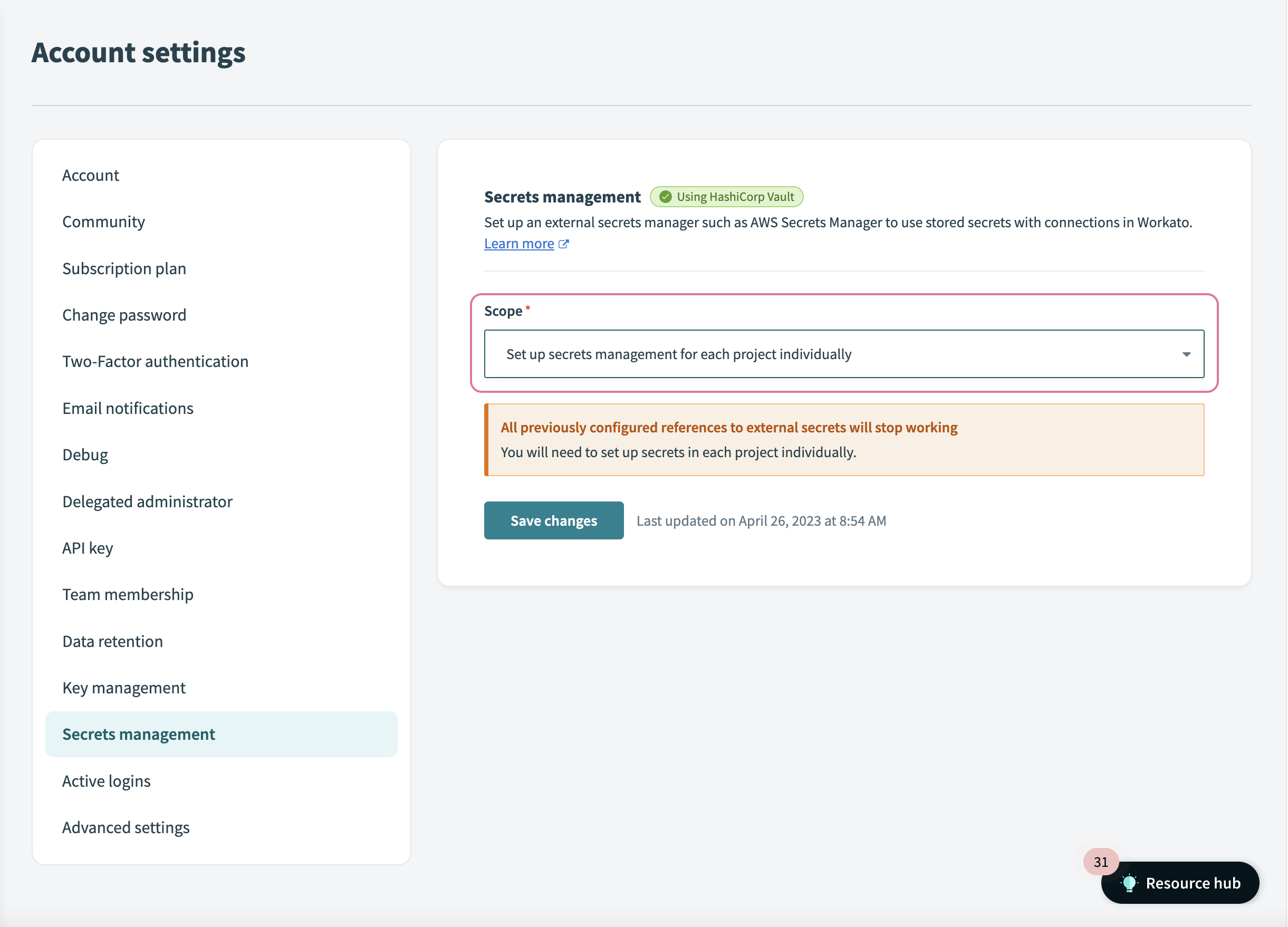1288x927 pixels.
Task: Click the Resource hub lightbulb icon
Action: [1129, 884]
